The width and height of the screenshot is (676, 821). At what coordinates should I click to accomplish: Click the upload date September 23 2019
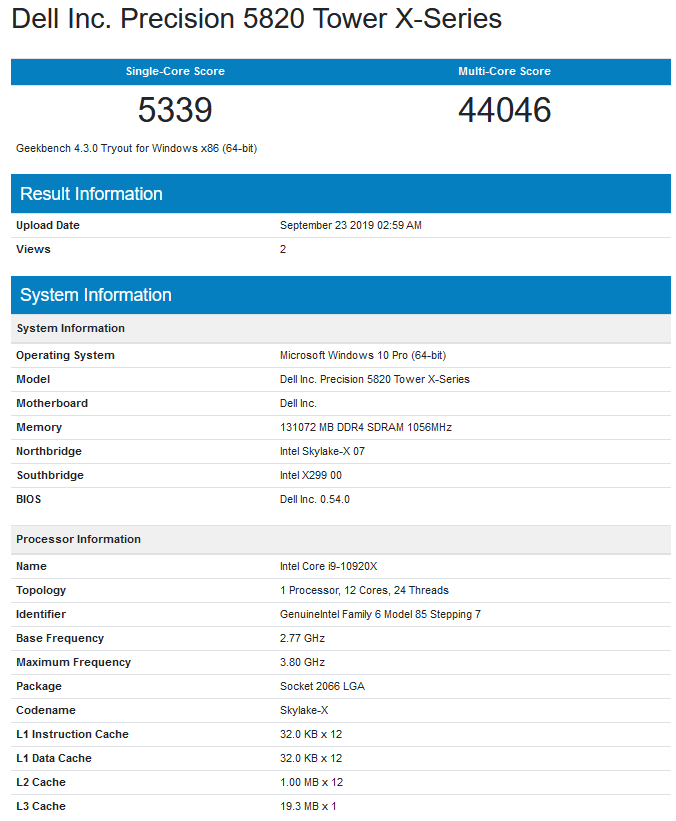[x=350, y=225]
